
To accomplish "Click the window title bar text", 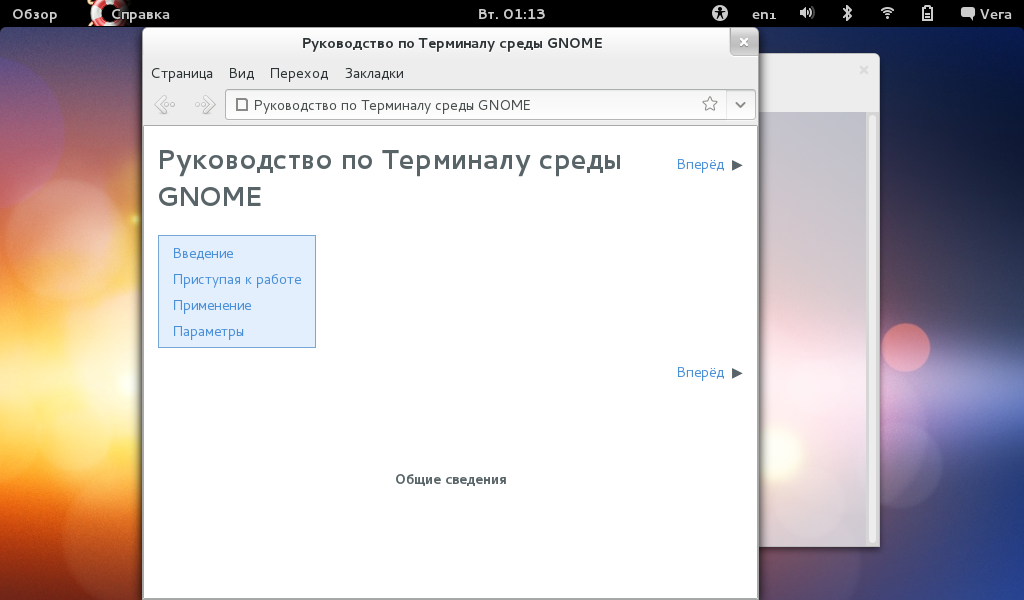I will tap(452, 43).
